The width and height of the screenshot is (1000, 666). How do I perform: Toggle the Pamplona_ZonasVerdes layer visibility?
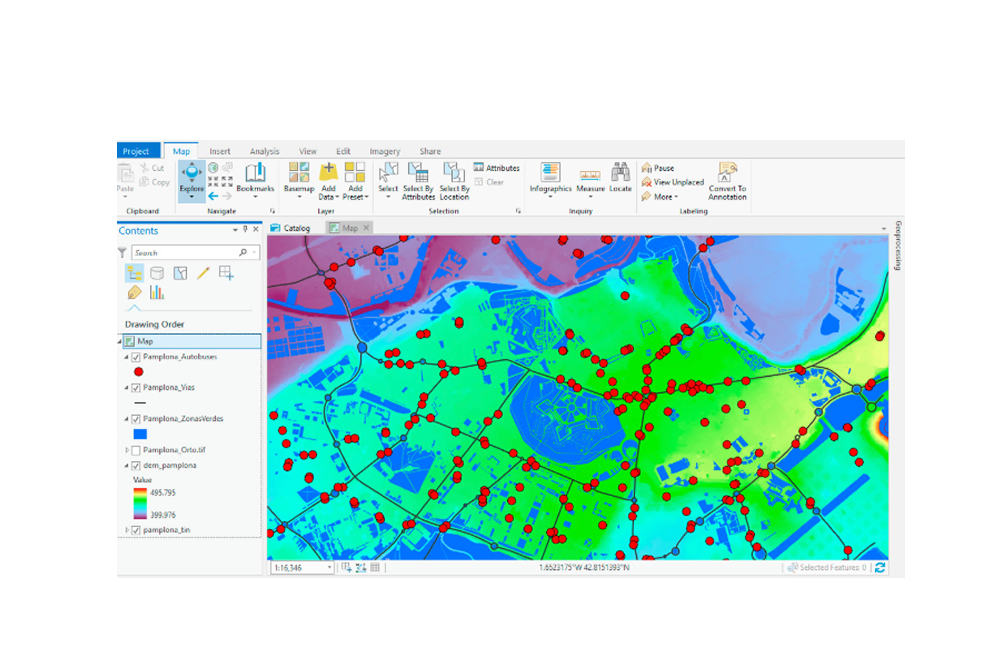tap(136, 419)
